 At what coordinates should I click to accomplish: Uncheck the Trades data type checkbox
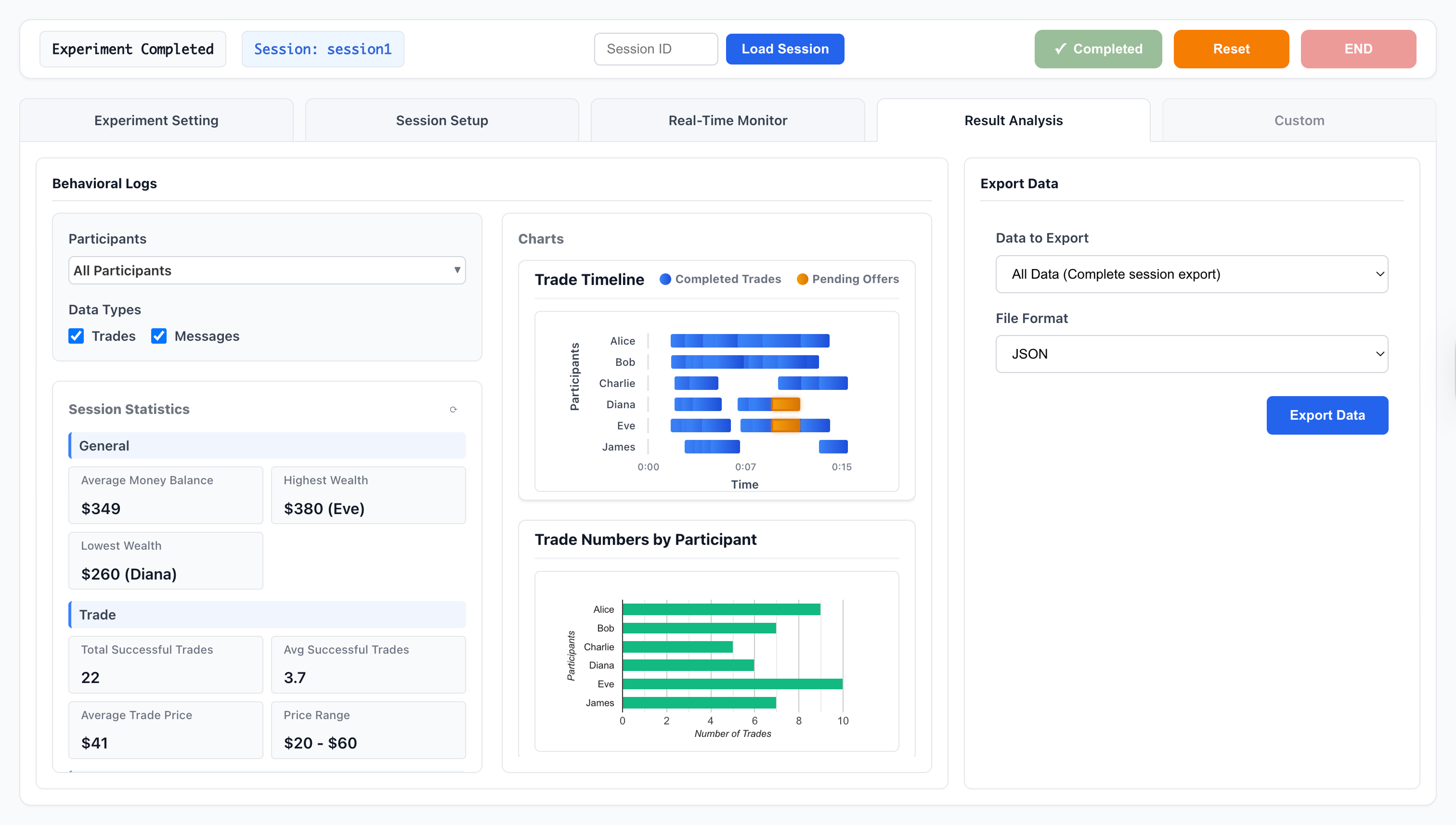[x=76, y=336]
